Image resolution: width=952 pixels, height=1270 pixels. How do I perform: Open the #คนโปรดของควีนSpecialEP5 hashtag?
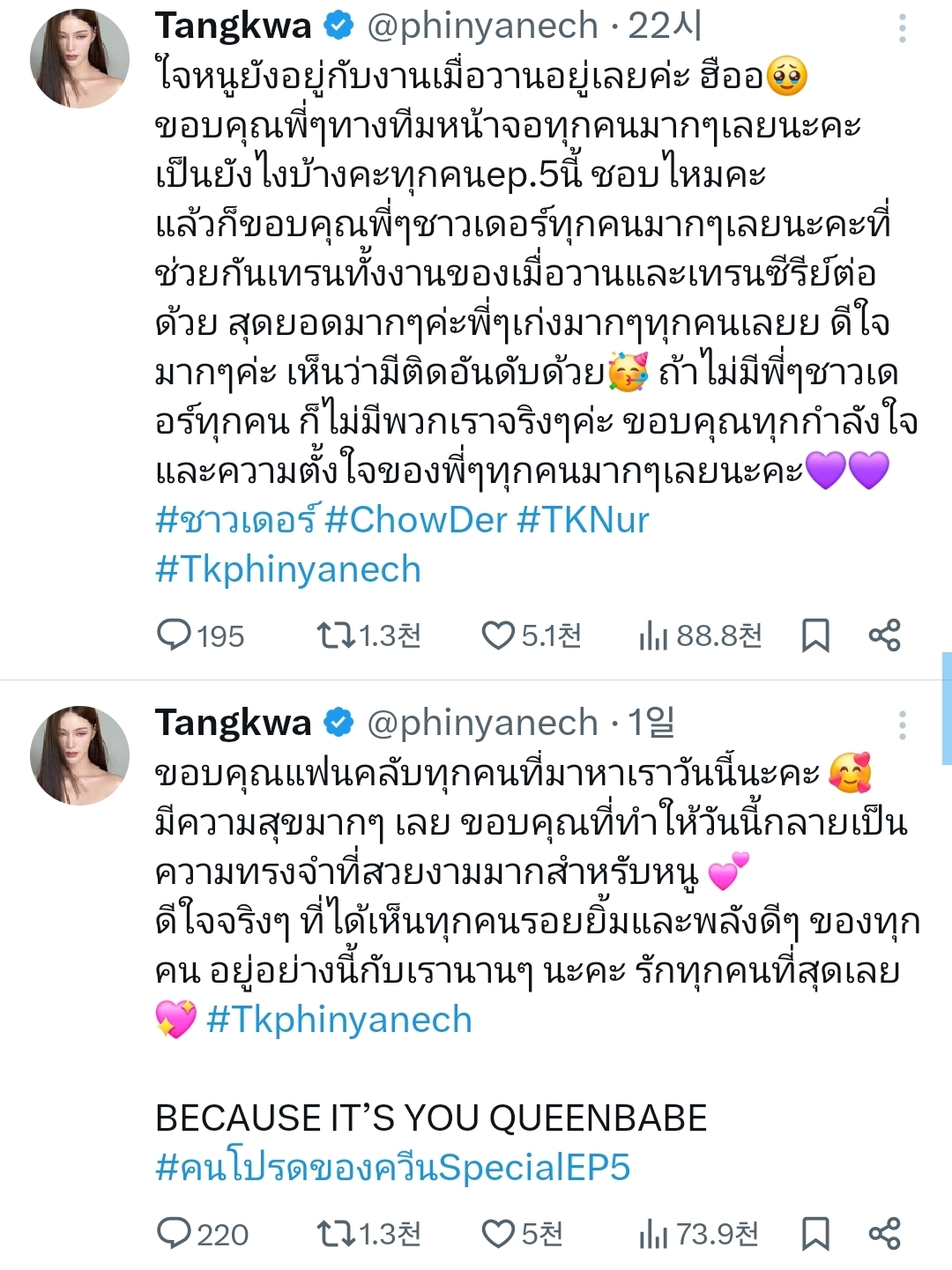(392, 1167)
